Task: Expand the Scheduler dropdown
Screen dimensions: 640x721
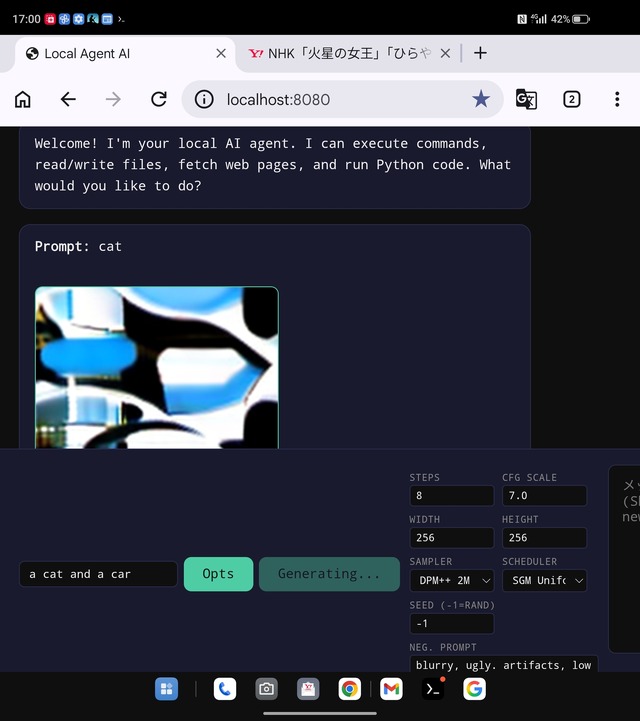Action: click(544, 581)
